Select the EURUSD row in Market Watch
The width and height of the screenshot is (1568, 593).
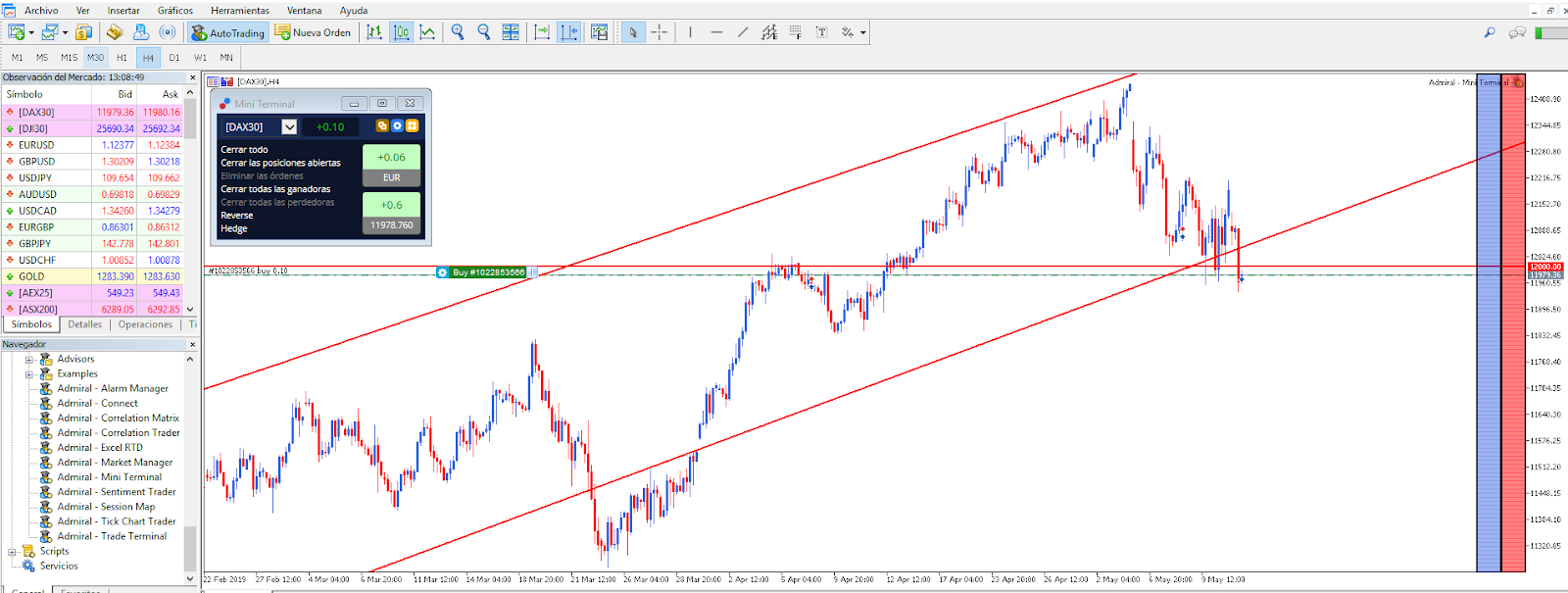(x=93, y=145)
